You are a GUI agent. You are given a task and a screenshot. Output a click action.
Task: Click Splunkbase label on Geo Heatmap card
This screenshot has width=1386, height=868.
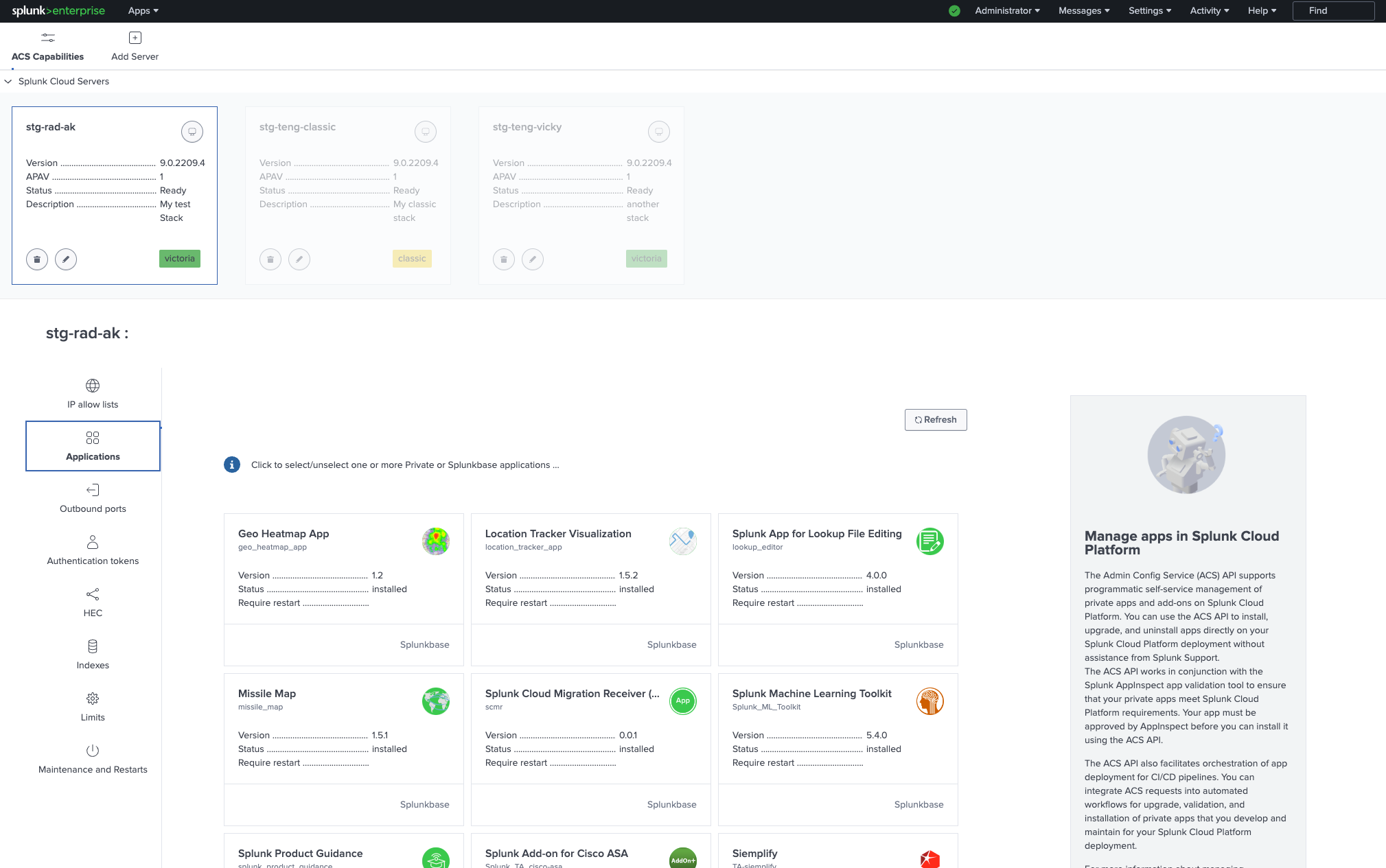425,644
